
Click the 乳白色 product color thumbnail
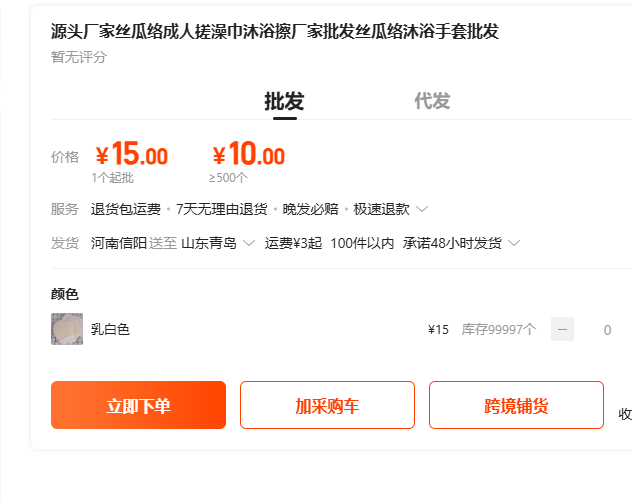67,329
